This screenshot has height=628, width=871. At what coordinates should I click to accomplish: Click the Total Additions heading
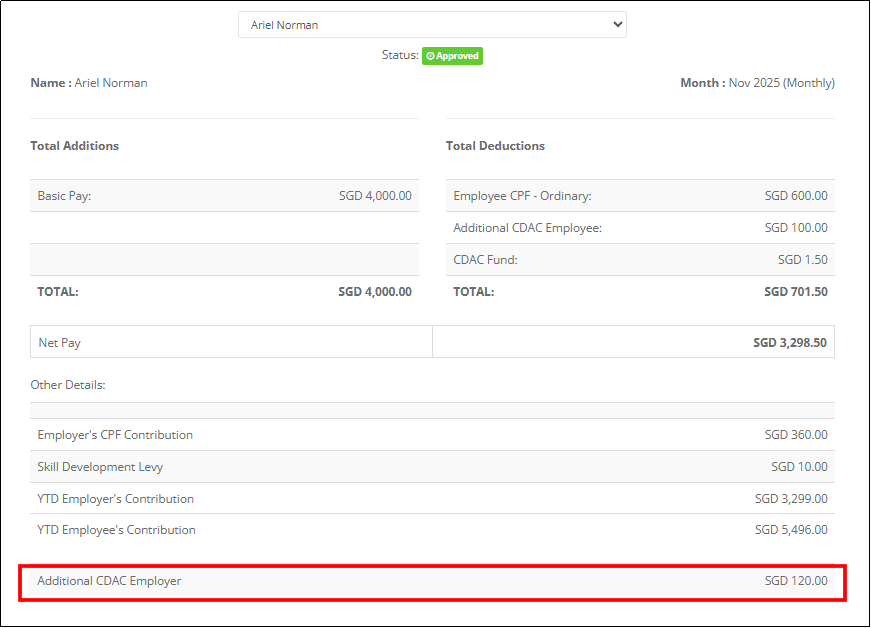pyautogui.click(x=74, y=145)
